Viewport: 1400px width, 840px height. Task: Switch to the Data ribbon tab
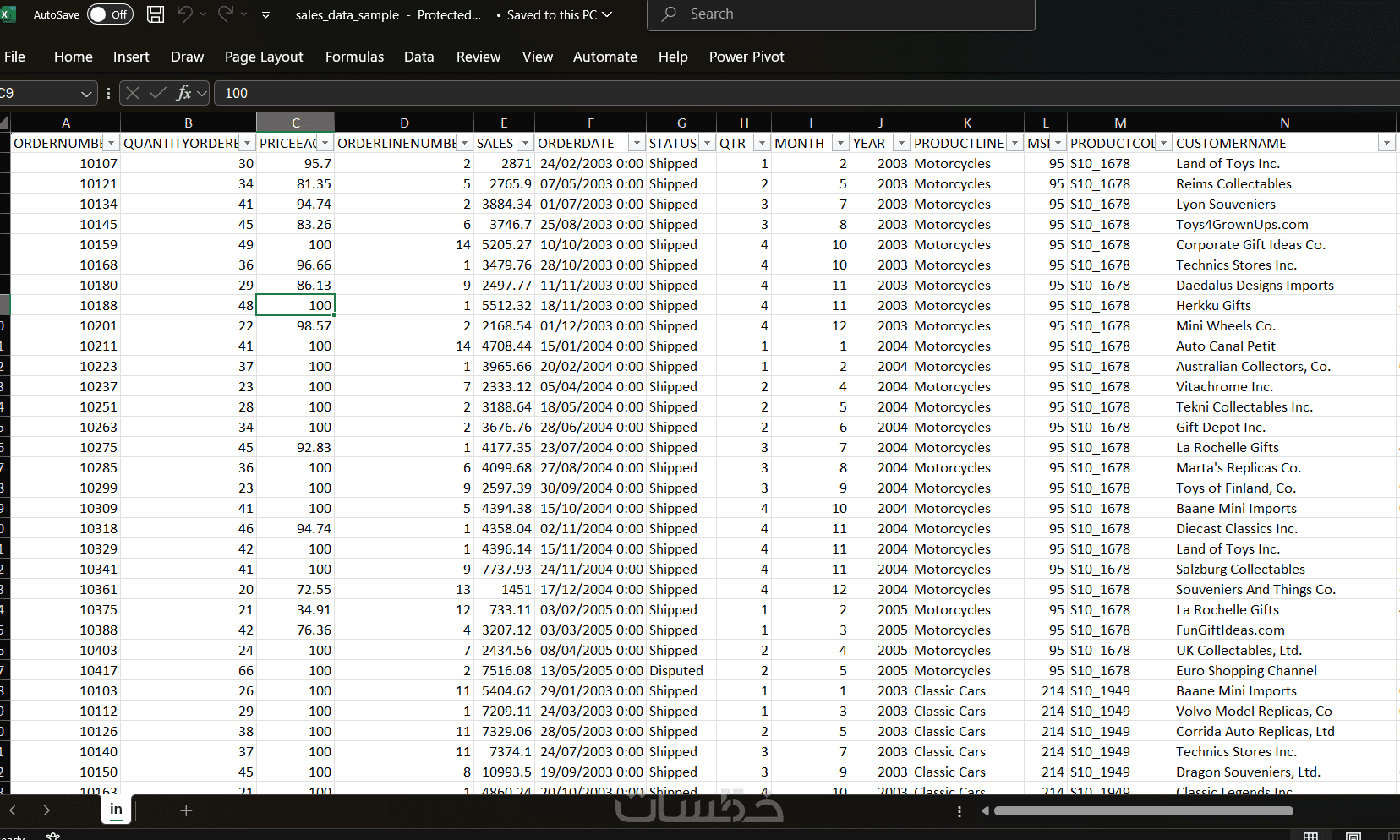418,57
